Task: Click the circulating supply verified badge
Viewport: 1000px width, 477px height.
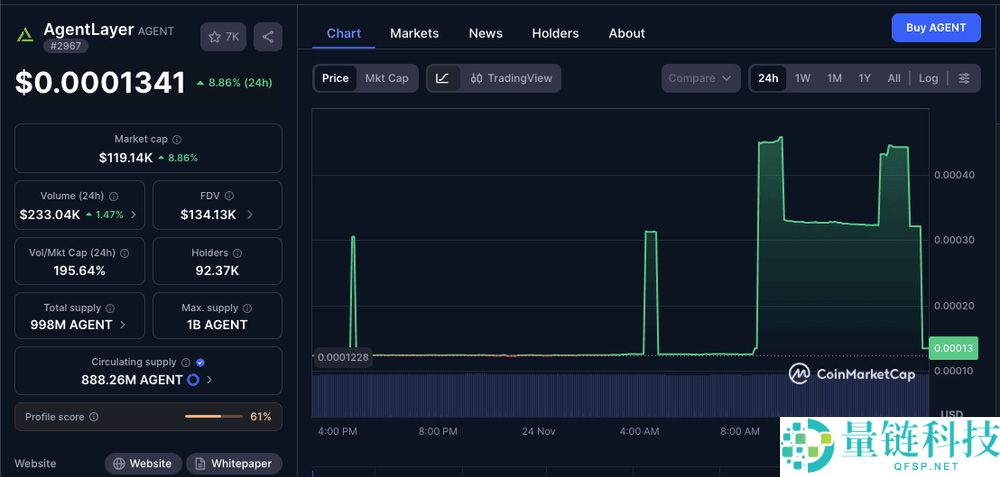Action: tap(200, 362)
